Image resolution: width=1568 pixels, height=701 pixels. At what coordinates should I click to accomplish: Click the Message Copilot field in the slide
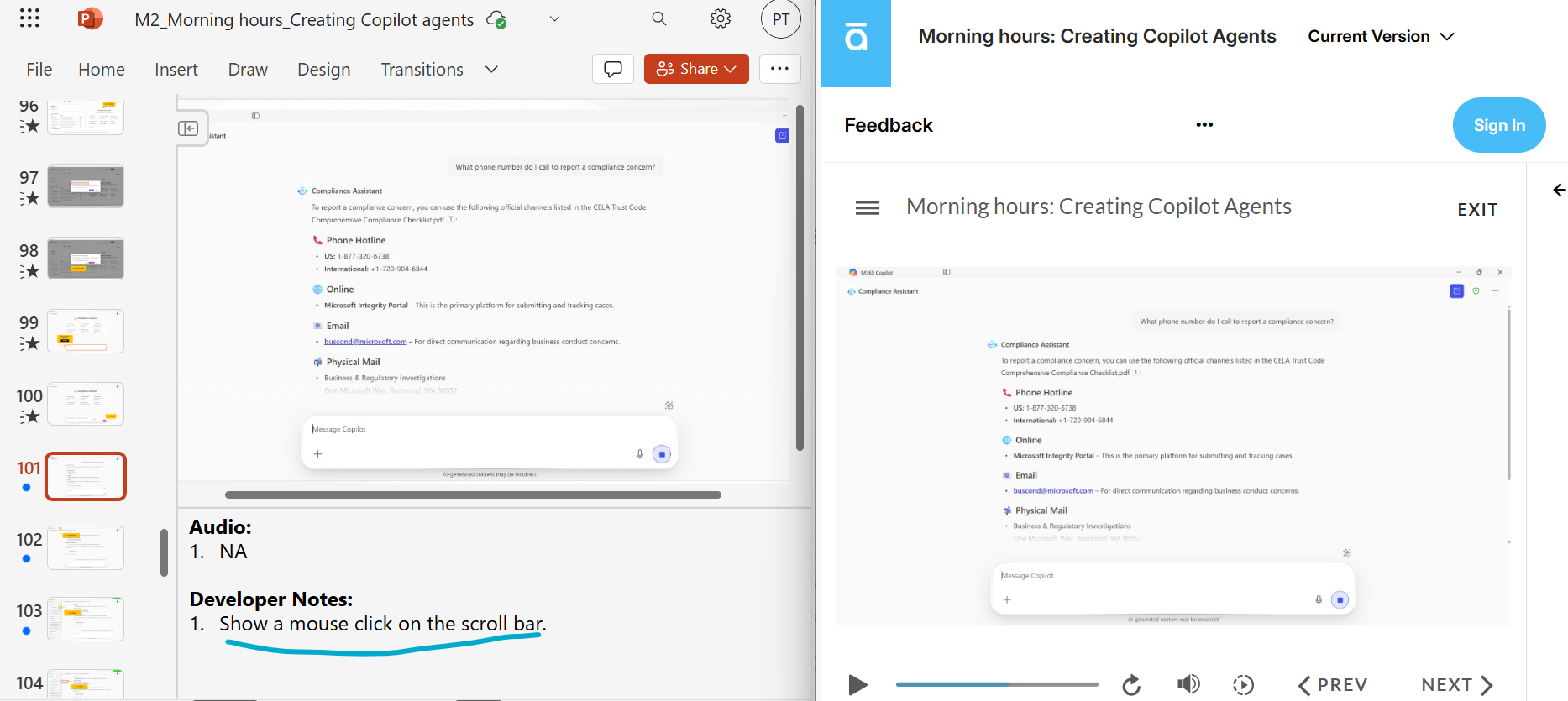(490, 442)
